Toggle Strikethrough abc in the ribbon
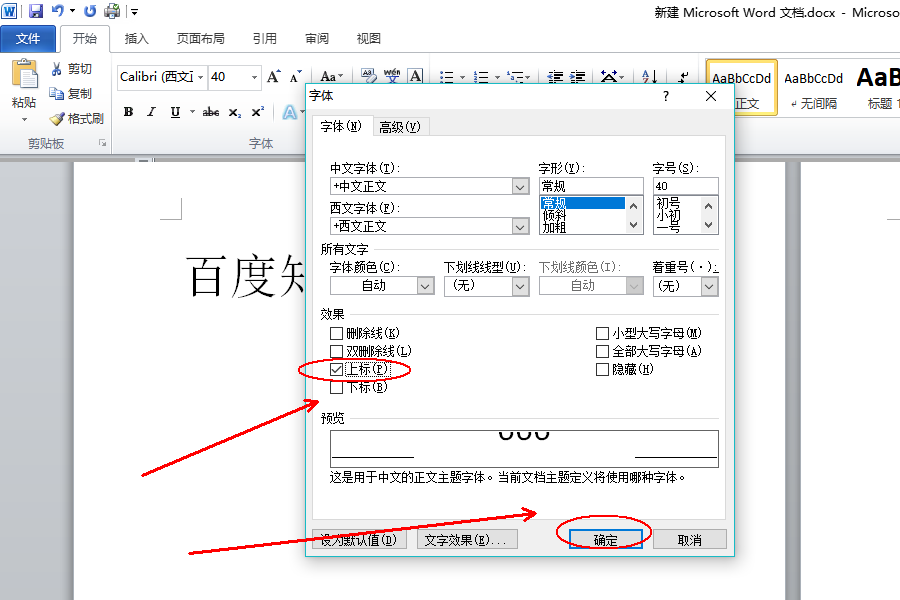 tap(211, 112)
